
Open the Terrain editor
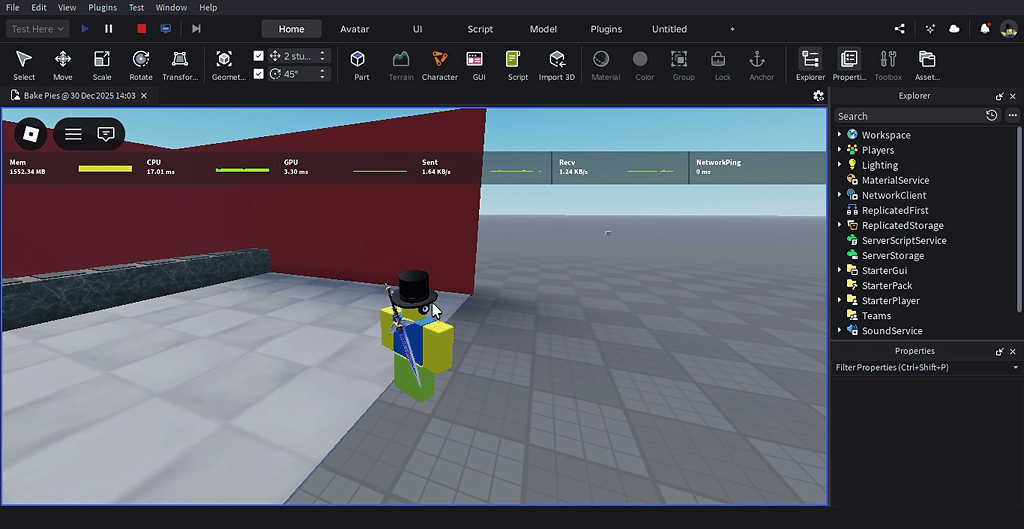(x=401, y=65)
